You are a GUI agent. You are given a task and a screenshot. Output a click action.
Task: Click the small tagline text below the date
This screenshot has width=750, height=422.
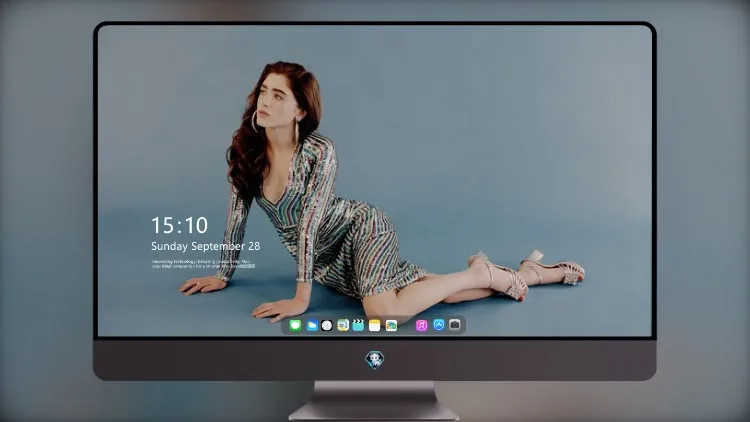(x=203, y=264)
